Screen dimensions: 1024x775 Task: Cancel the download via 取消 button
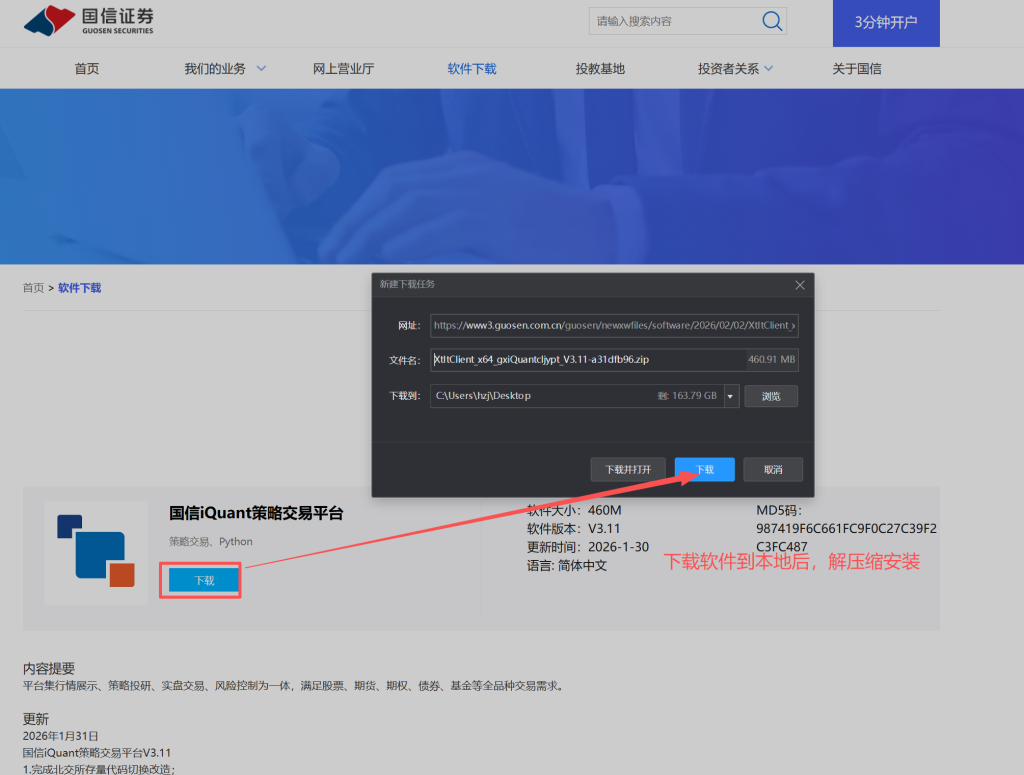point(772,469)
